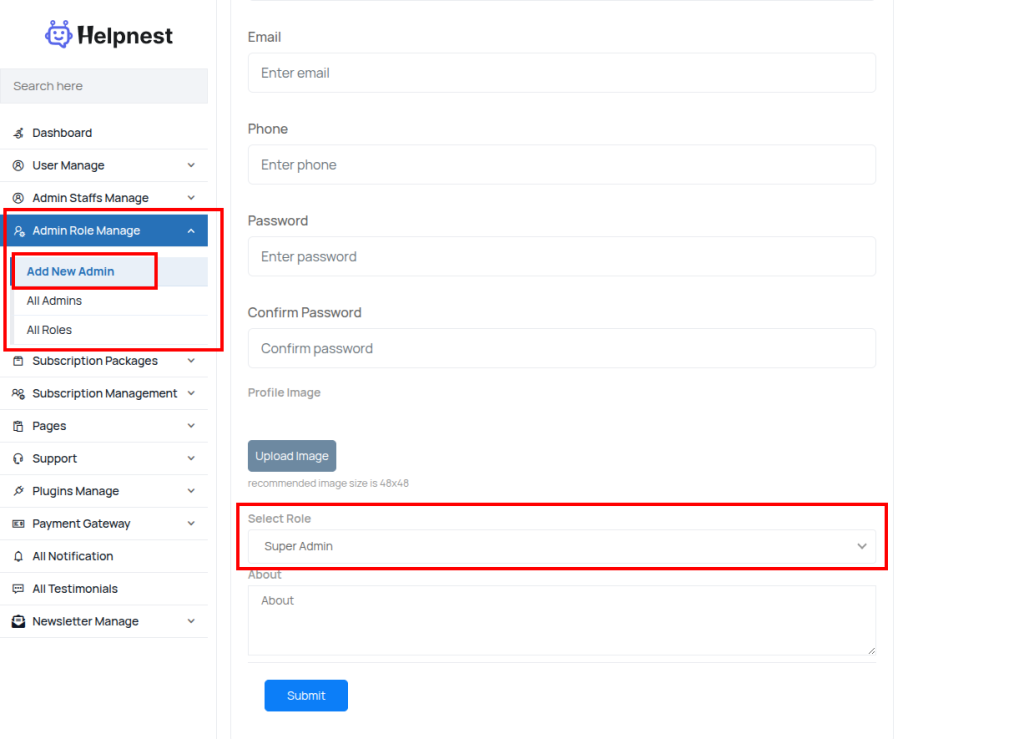Screen dimensions: 1024x739
Task: Click the Pages document icon
Action: coord(18,426)
